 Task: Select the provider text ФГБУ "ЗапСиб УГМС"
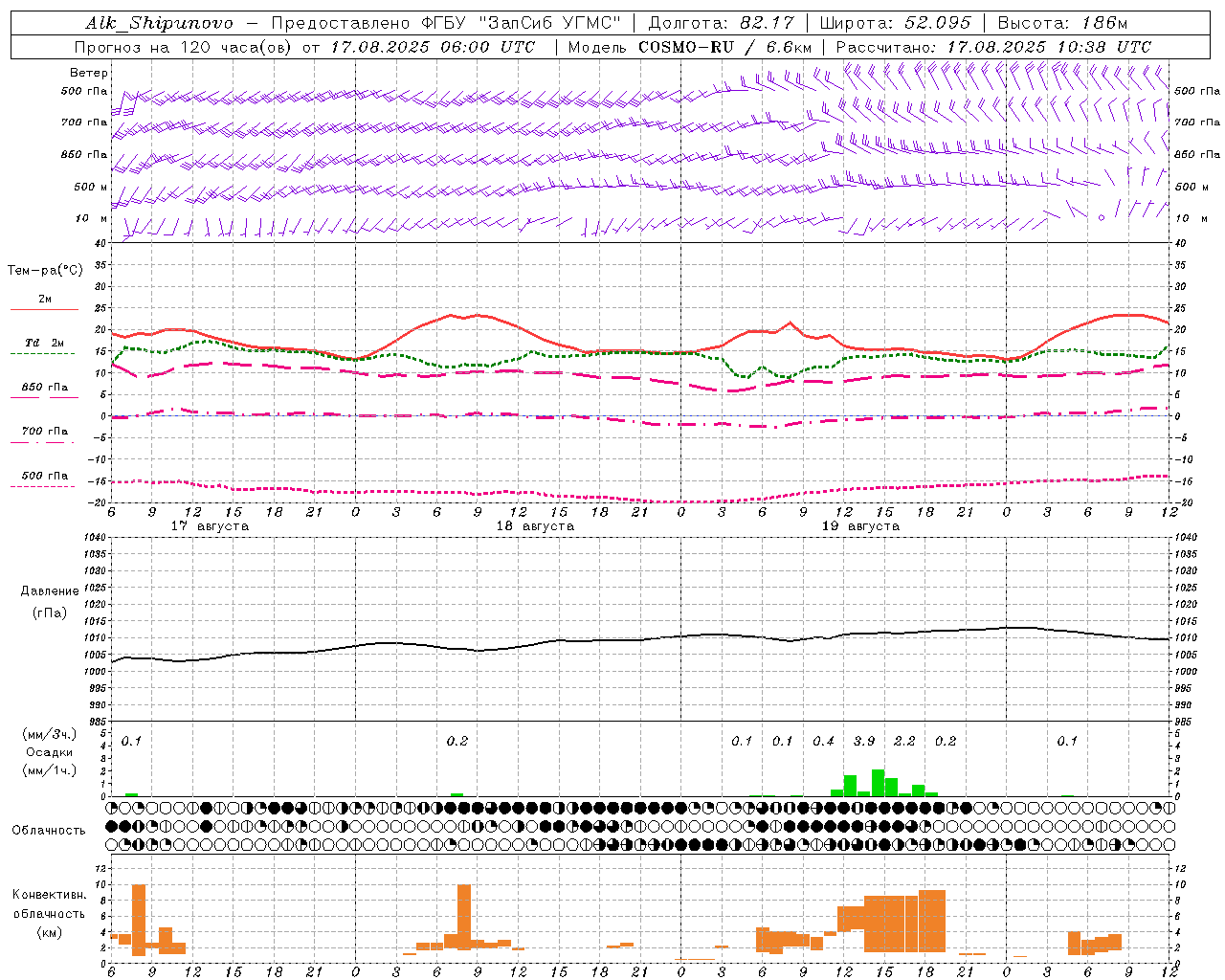click(522, 23)
